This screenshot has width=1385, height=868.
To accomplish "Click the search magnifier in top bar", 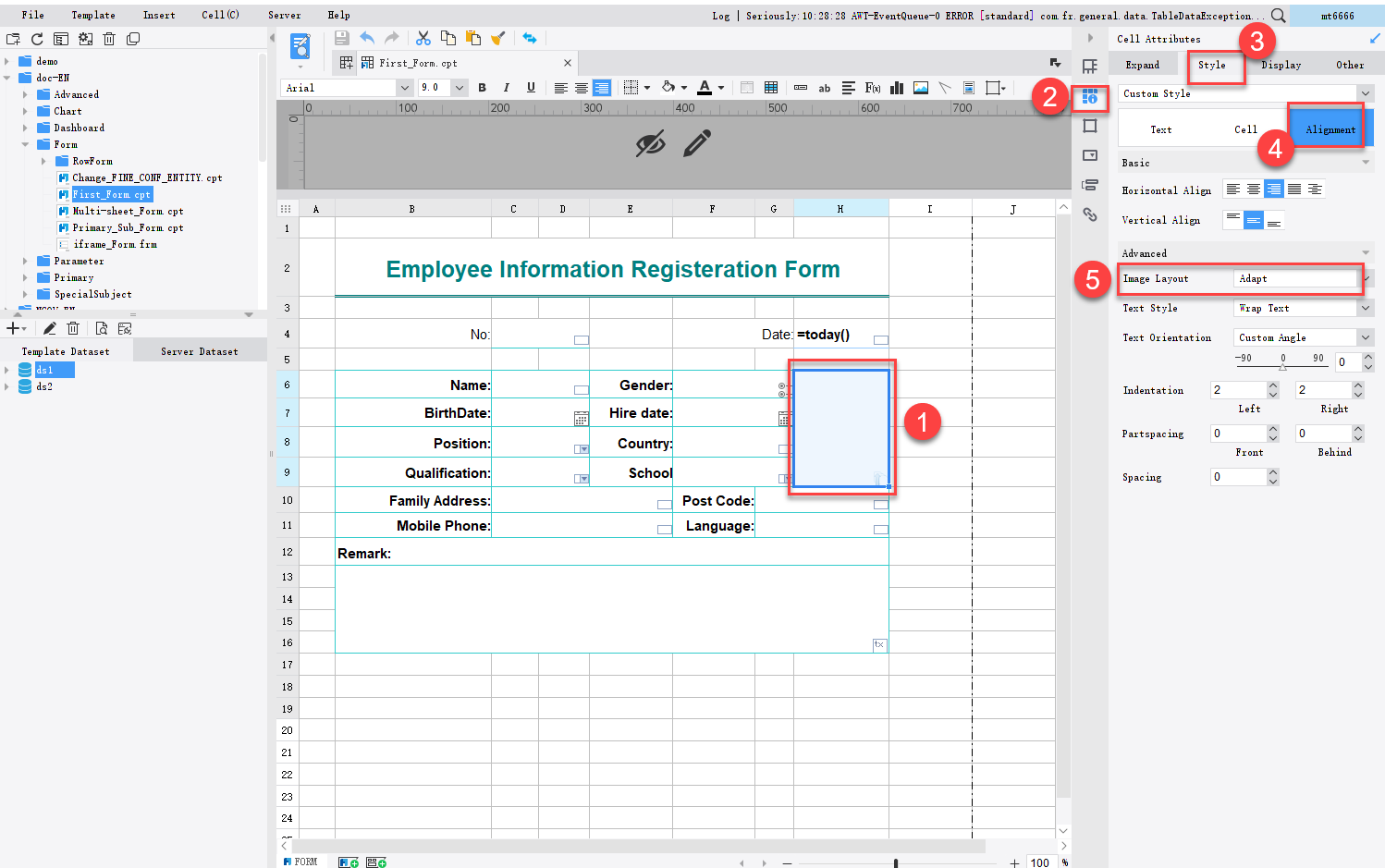I will point(1278,15).
